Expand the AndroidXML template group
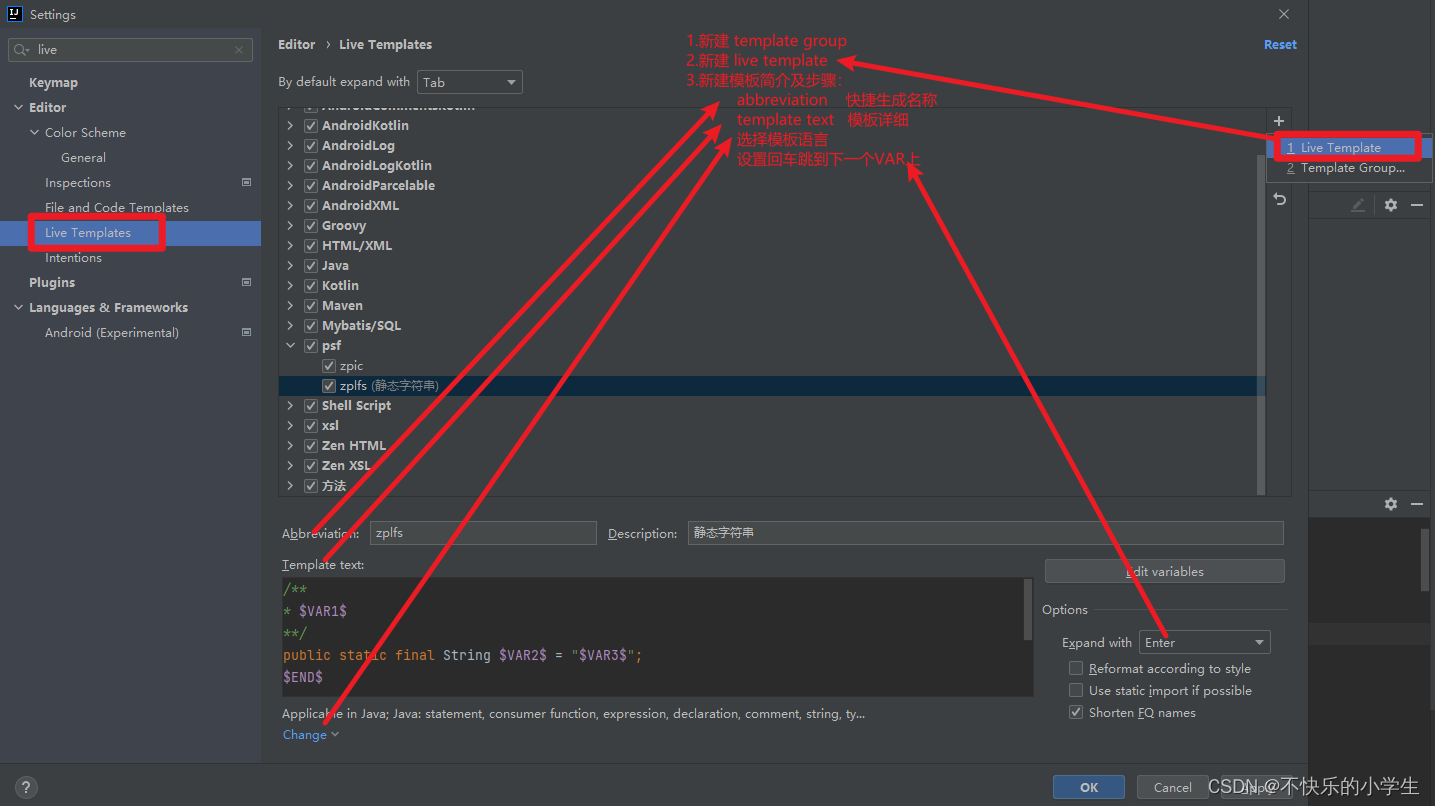This screenshot has width=1435, height=806. click(290, 206)
